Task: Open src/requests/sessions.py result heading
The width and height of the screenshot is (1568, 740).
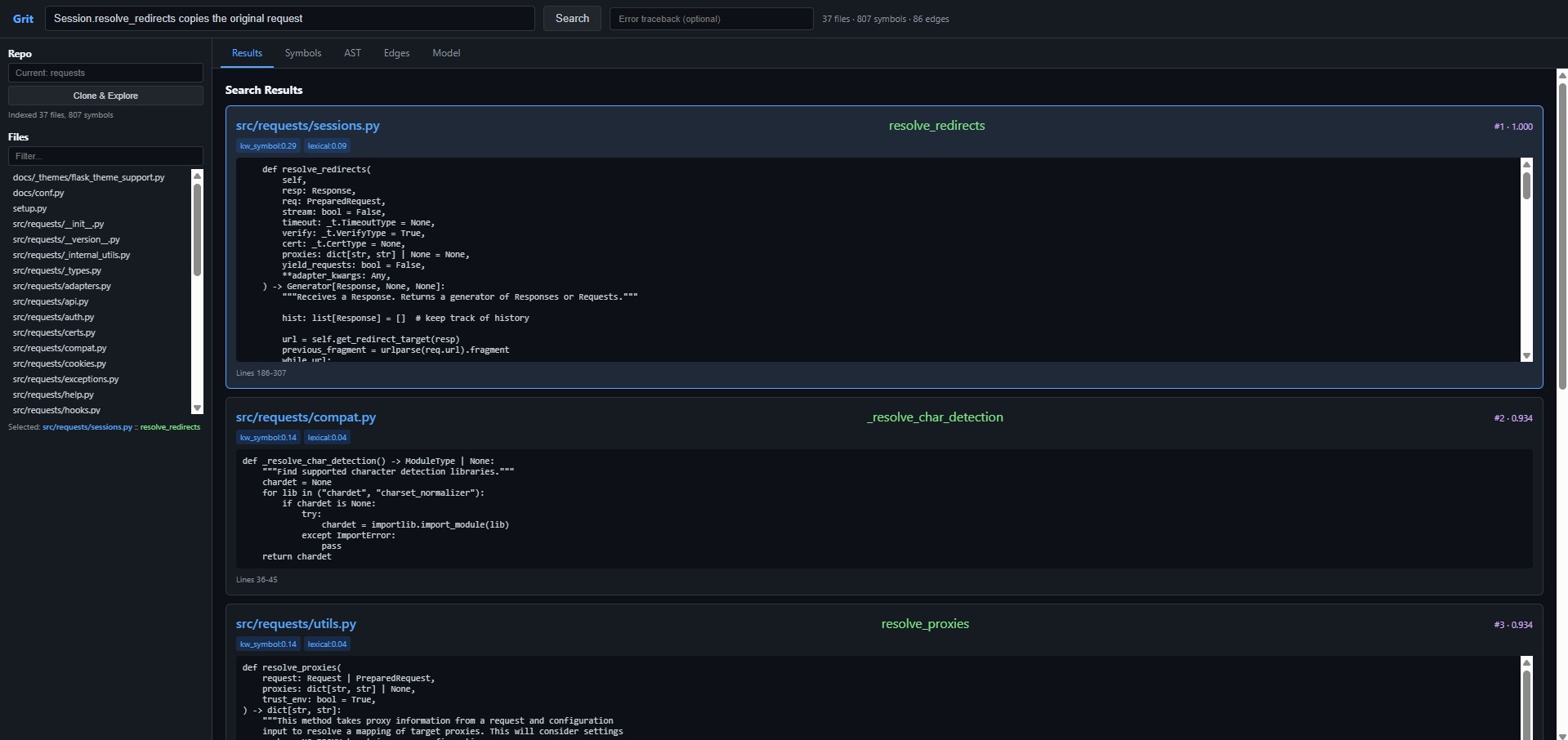Action: [x=308, y=126]
